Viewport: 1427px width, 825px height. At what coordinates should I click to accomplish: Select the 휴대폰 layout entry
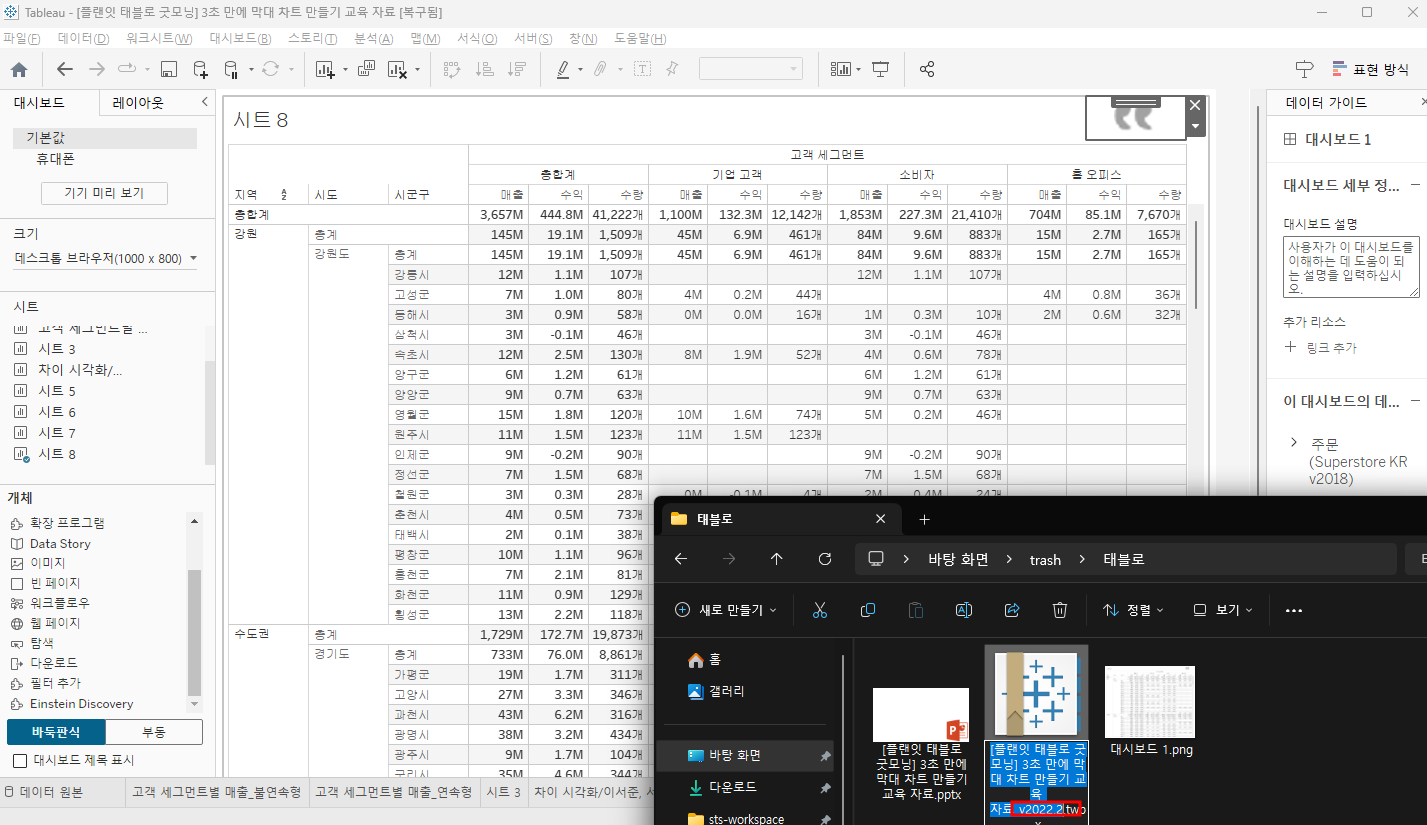click(x=56, y=159)
